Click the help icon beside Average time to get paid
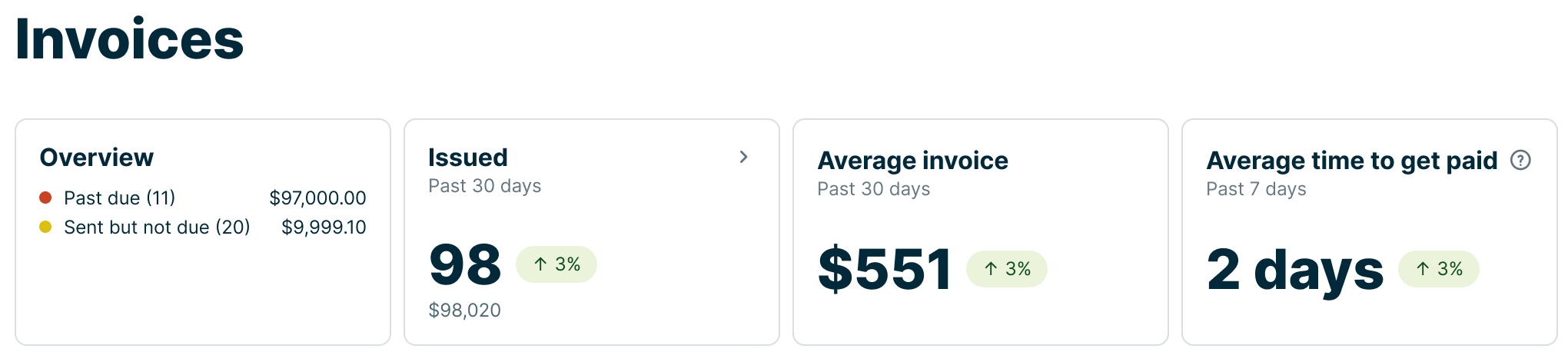The height and width of the screenshot is (362, 1568). click(x=1520, y=160)
